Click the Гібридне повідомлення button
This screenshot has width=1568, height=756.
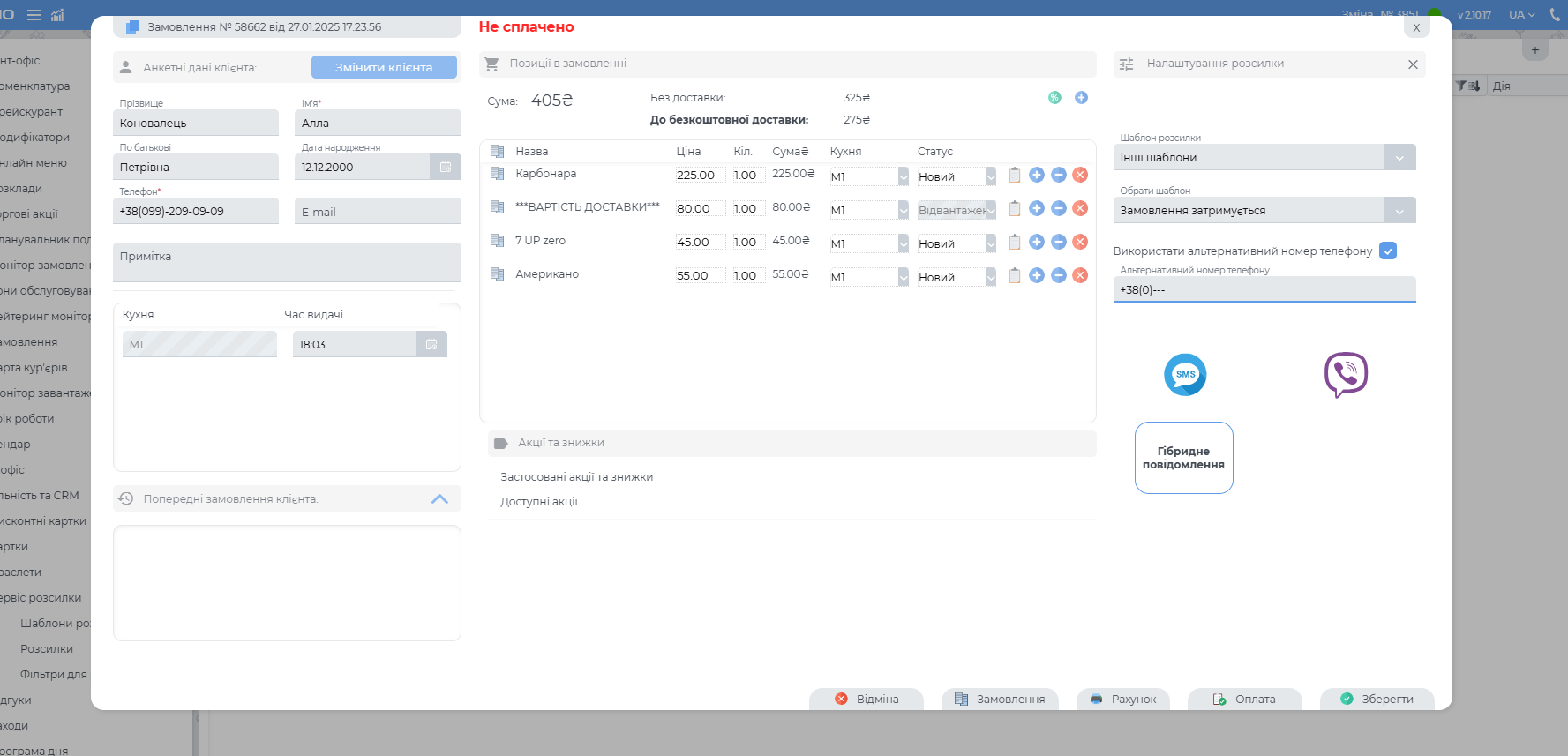point(1183,458)
